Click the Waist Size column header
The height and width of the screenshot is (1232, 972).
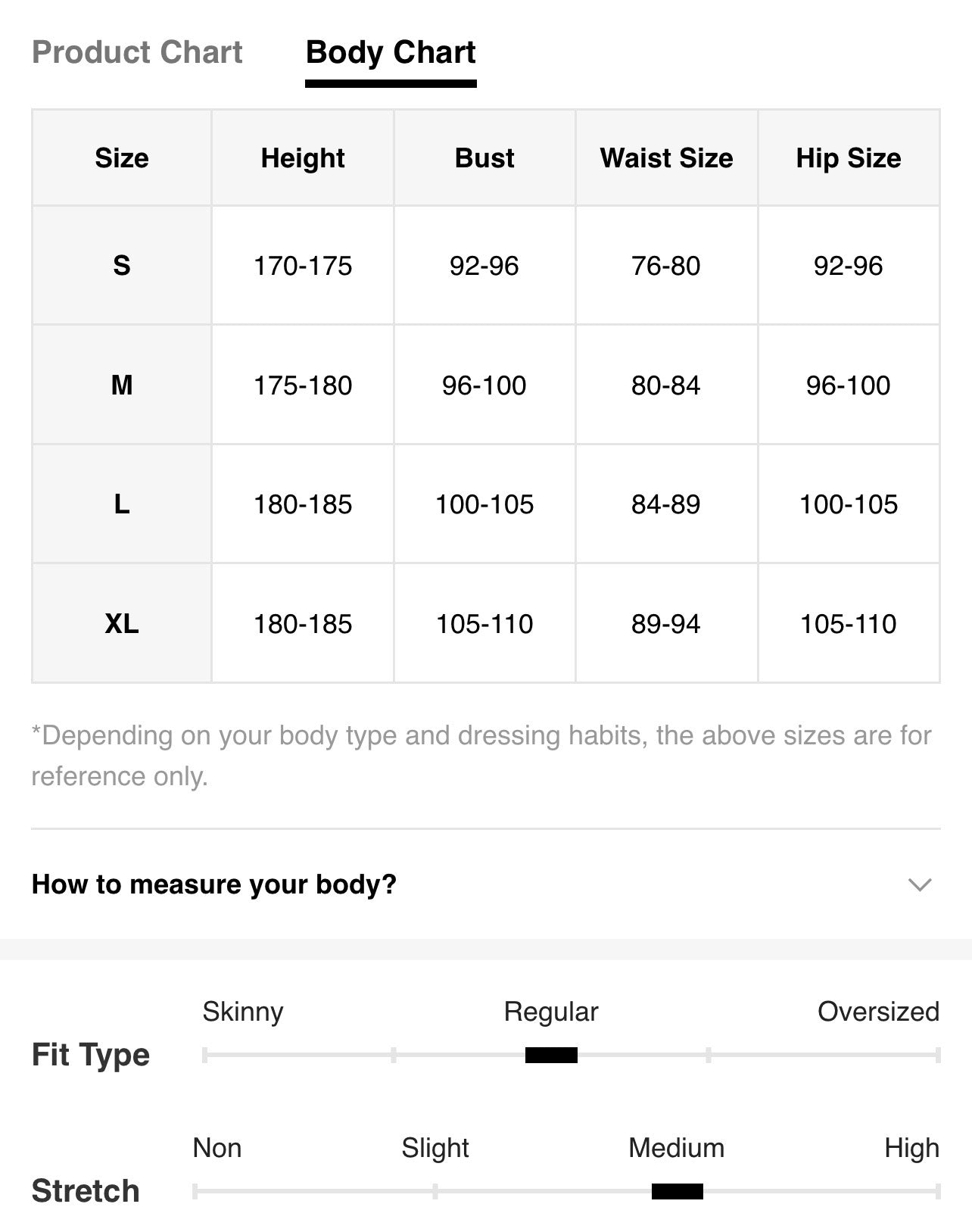pos(666,158)
